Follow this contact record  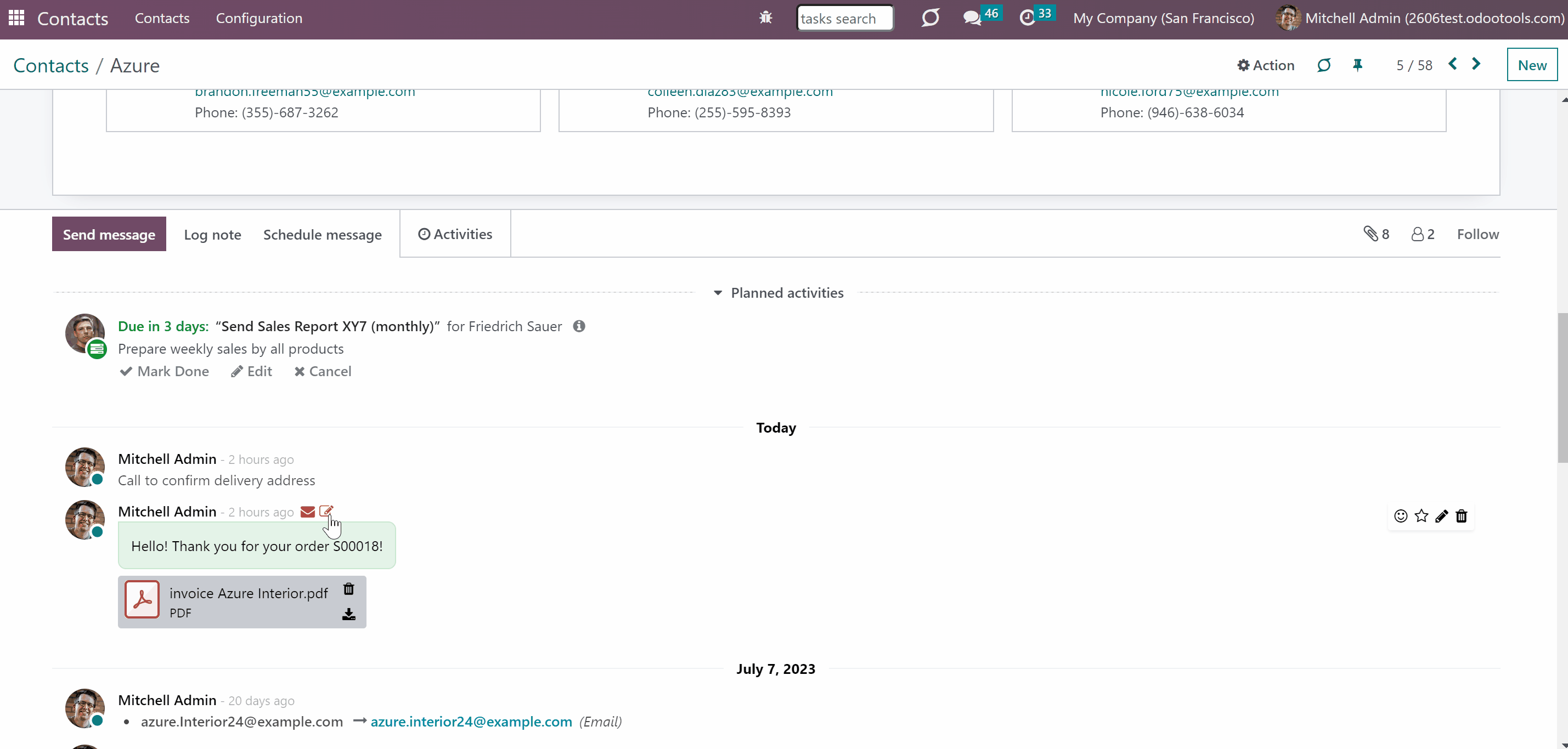pyautogui.click(x=1478, y=234)
